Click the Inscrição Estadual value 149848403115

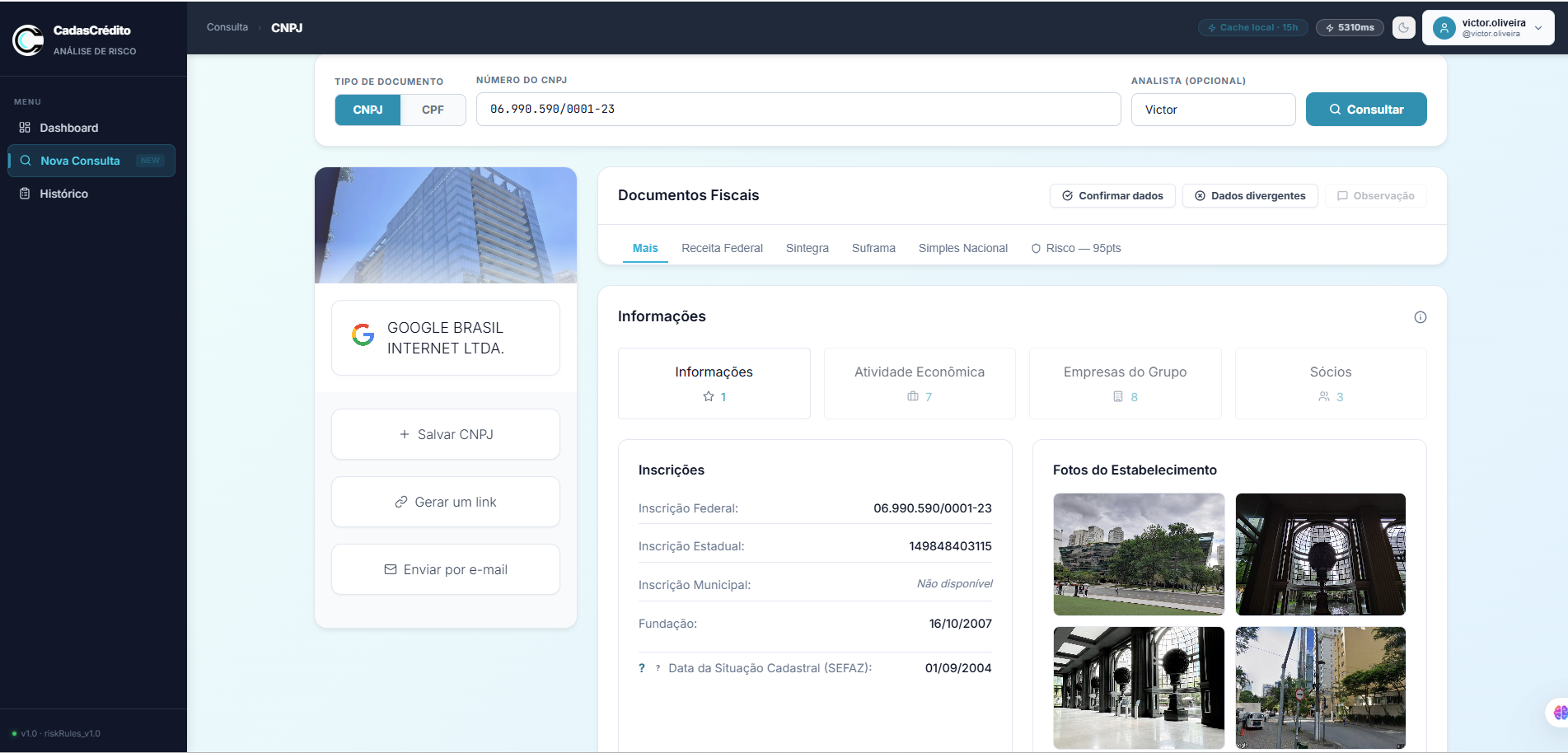click(950, 546)
